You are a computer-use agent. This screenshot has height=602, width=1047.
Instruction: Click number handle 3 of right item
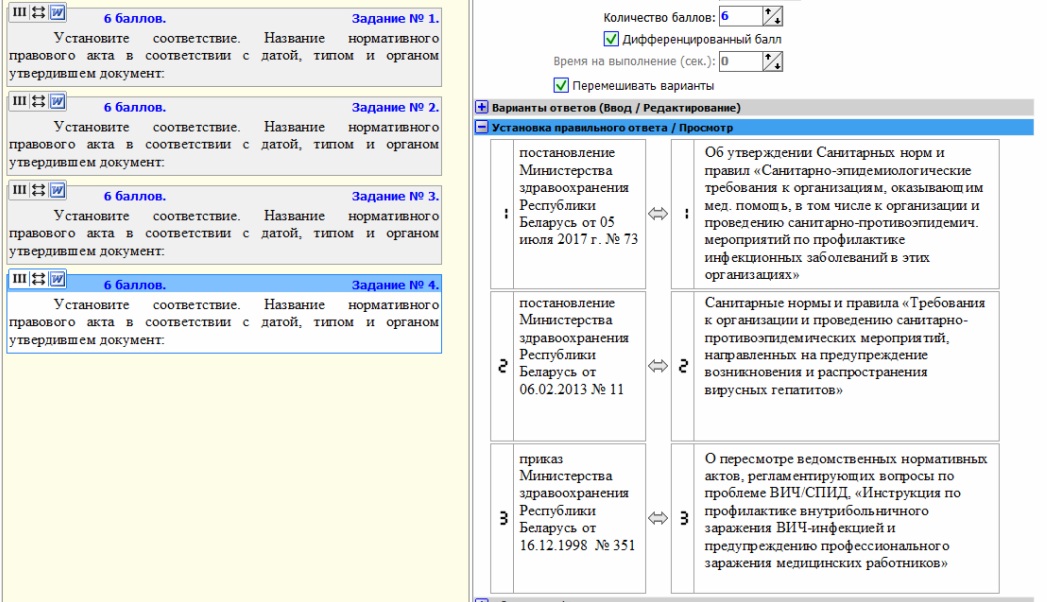pyautogui.click(x=683, y=518)
